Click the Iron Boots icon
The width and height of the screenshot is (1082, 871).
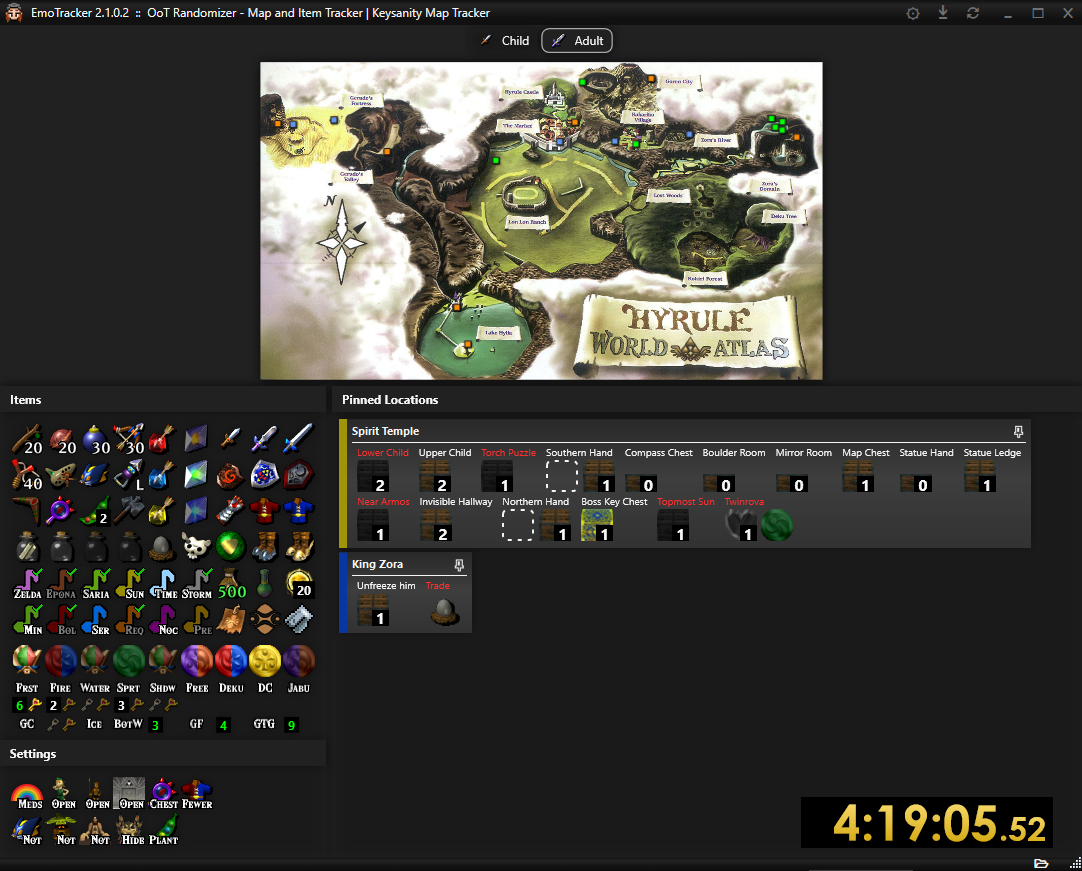(265, 545)
